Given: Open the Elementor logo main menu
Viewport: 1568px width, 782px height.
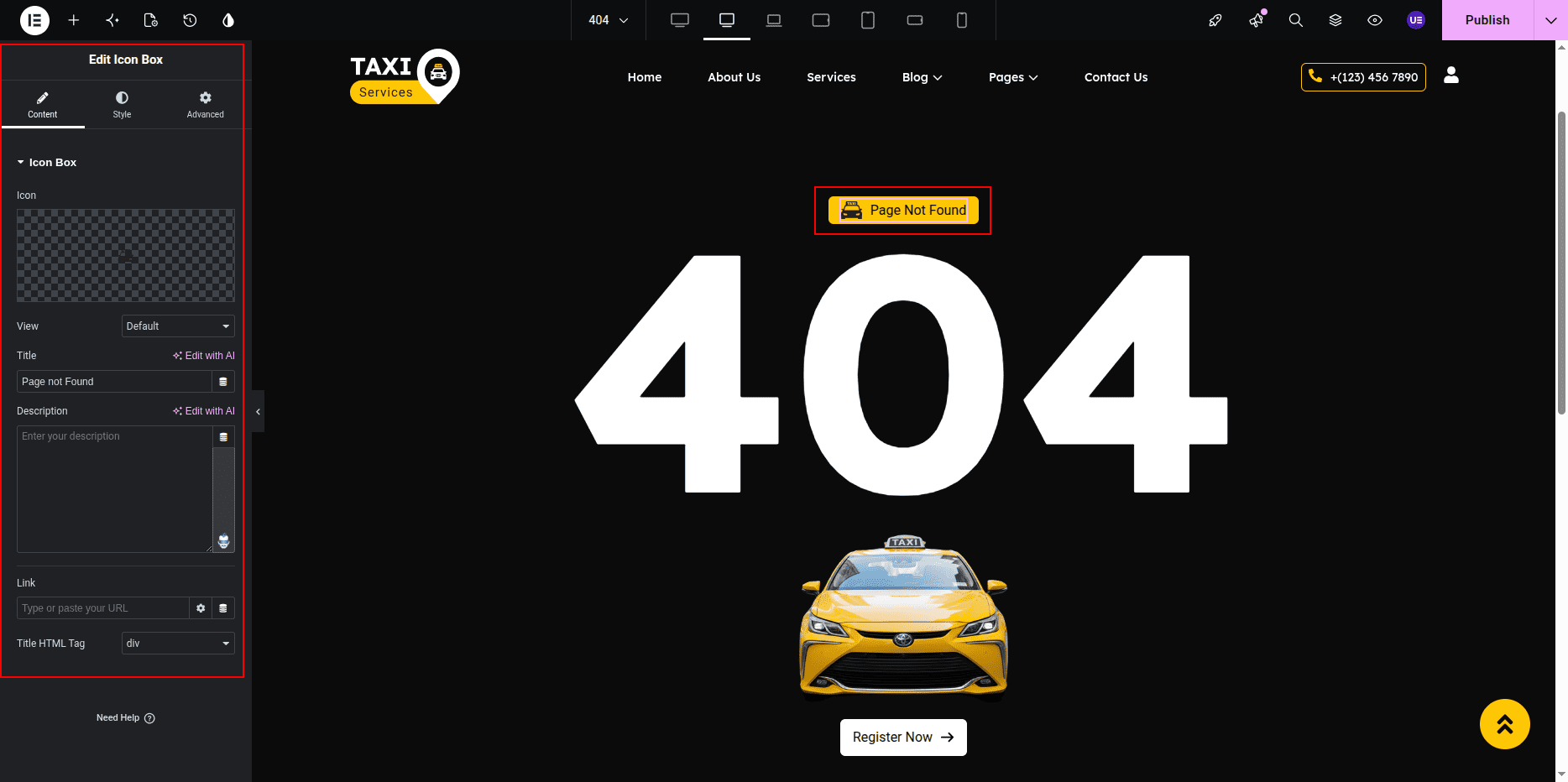Looking at the screenshot, I should [34, 20].
